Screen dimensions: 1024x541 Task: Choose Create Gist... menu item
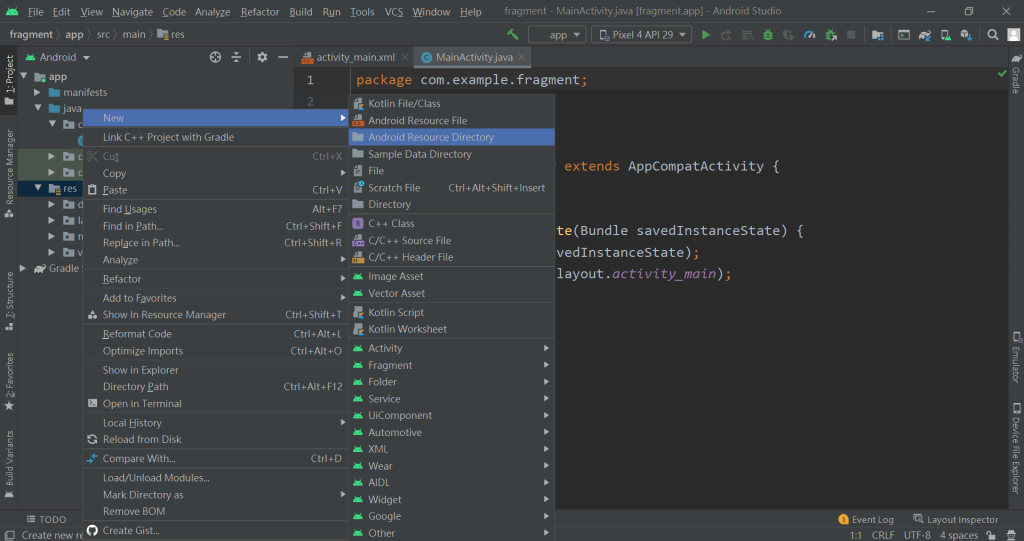pos(216,531)
